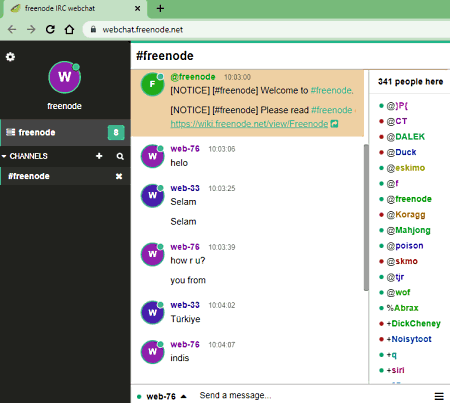Click web-33 avatar beside 'Türkiye' message
The height and width of the screenshot is (403, 450).
[152, 313]
